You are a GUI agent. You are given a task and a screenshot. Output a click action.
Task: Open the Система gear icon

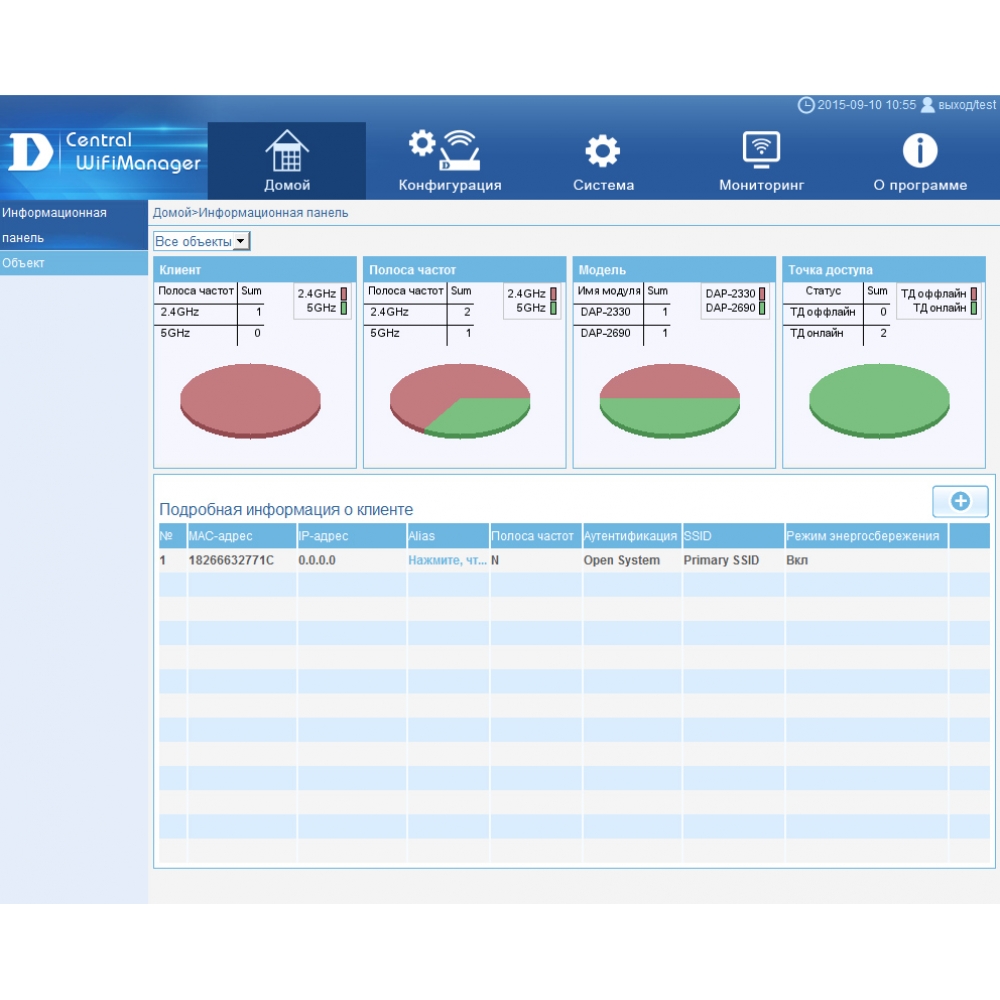[x=603, y=151]
